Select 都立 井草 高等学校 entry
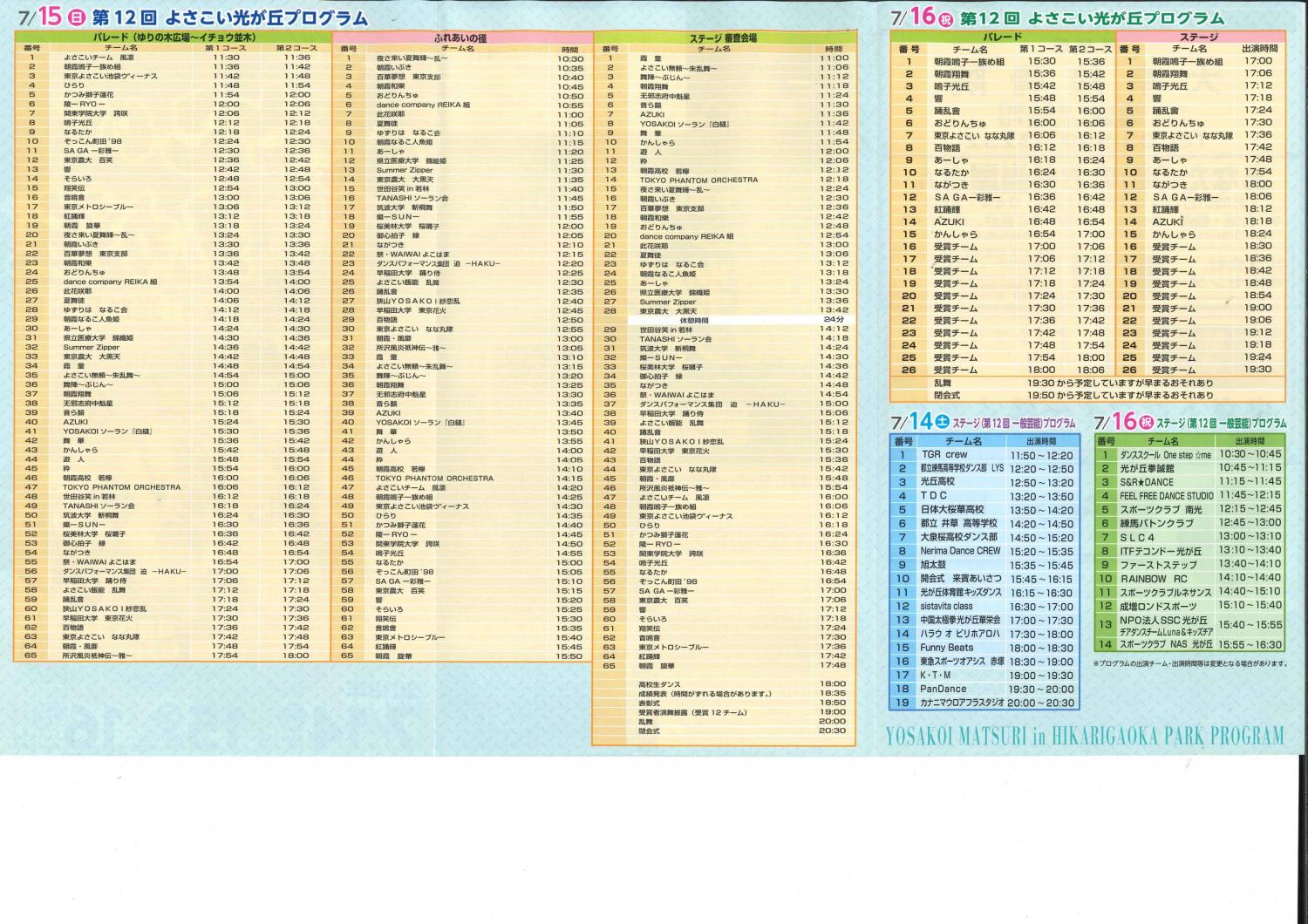This screenshot has width=1308, height=924. pyautogui.click(x=958, y=523)
